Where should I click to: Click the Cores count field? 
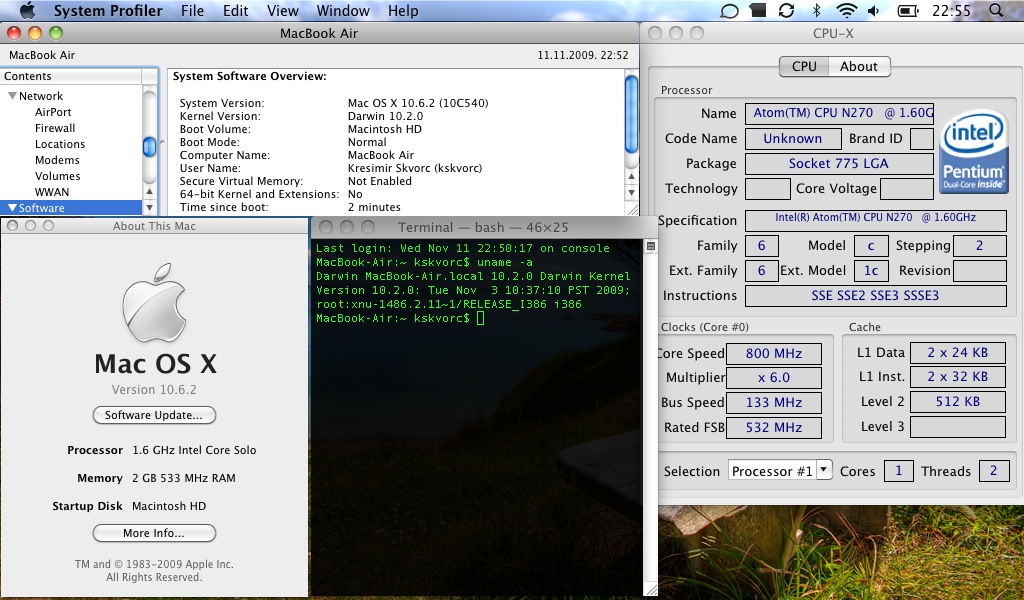tap(899, 471)
